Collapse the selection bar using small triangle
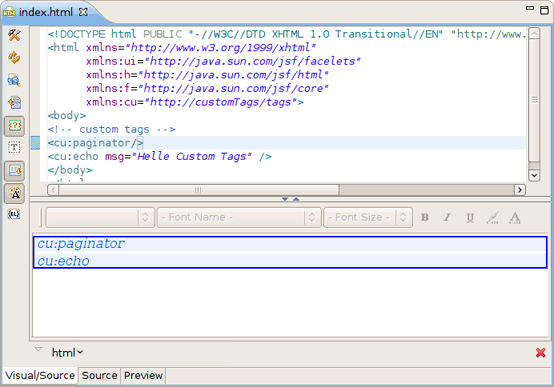The width and height of the screenshot is (554, 387). pyautogui.click(x=38, y=349)
